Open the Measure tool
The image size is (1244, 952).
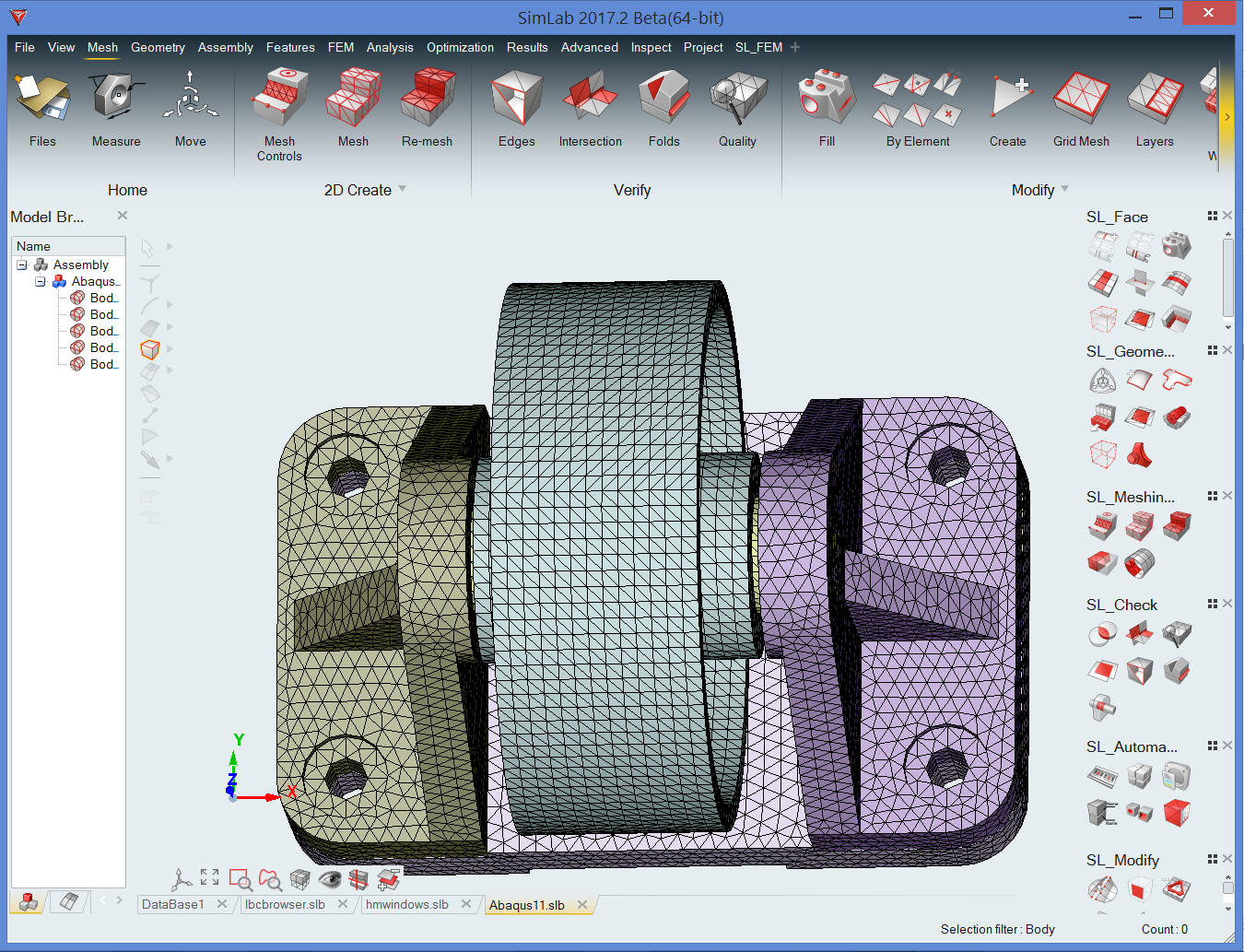pyautogui.click(x=116, y=100)
